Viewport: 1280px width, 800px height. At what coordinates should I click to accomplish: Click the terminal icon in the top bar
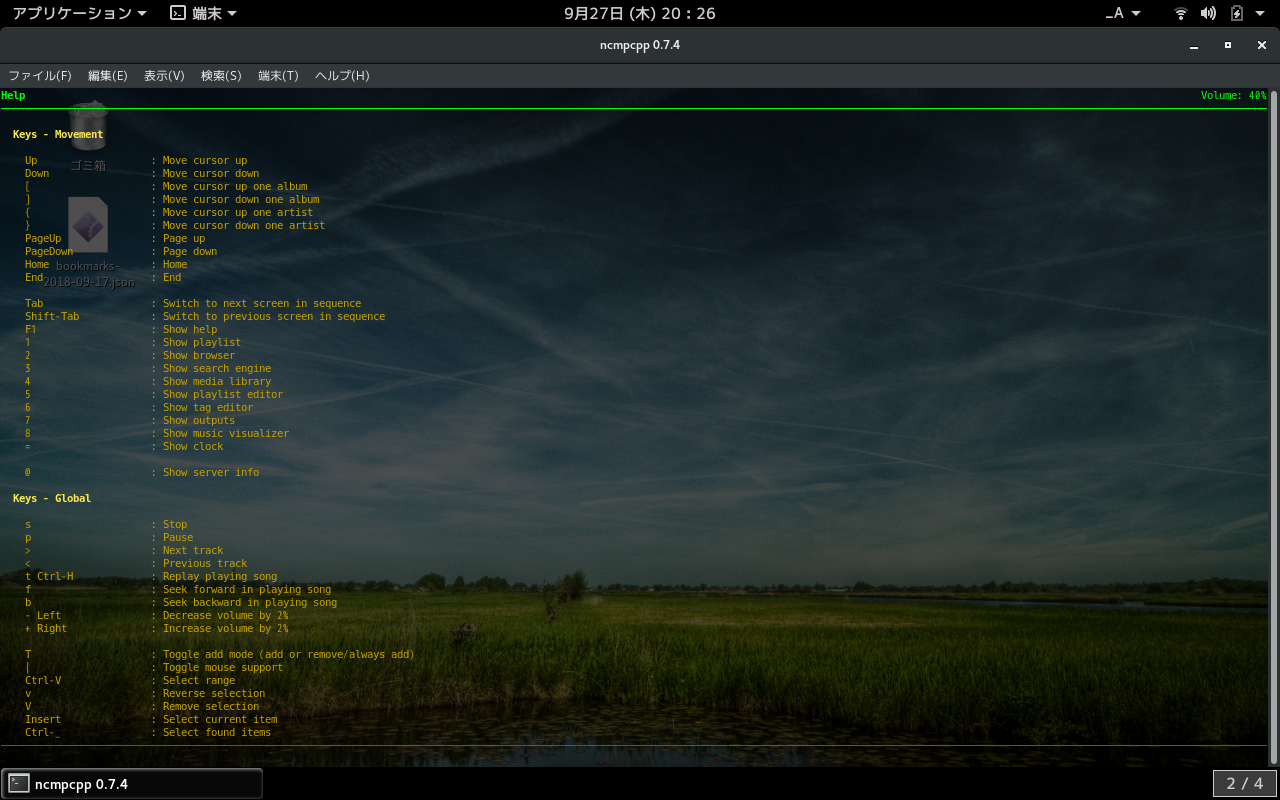(177, 13)
